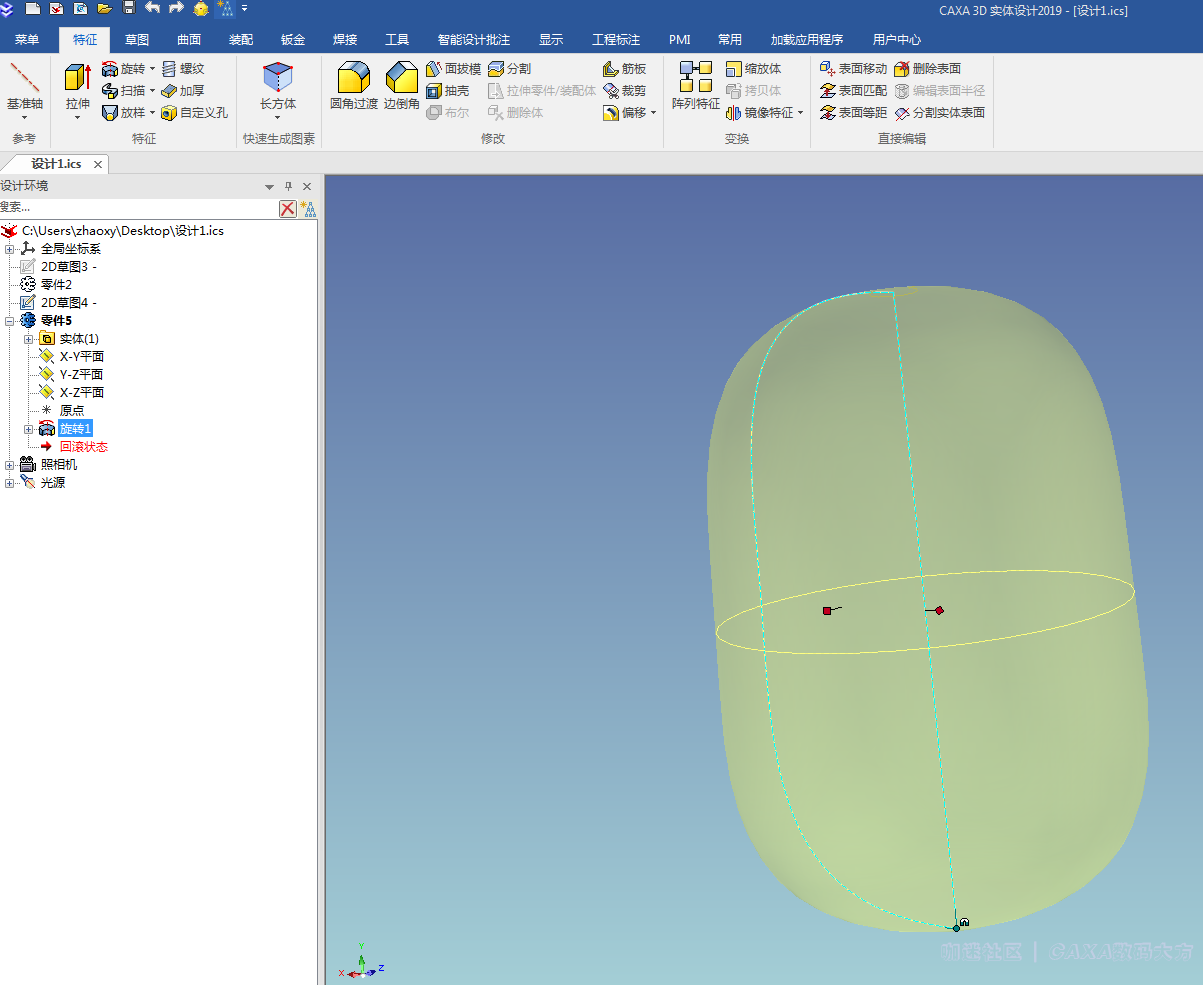Switch to the 钣金 sheet metal tab
This screenshot has width=1203, height=985.
click(x=293, y=40)
